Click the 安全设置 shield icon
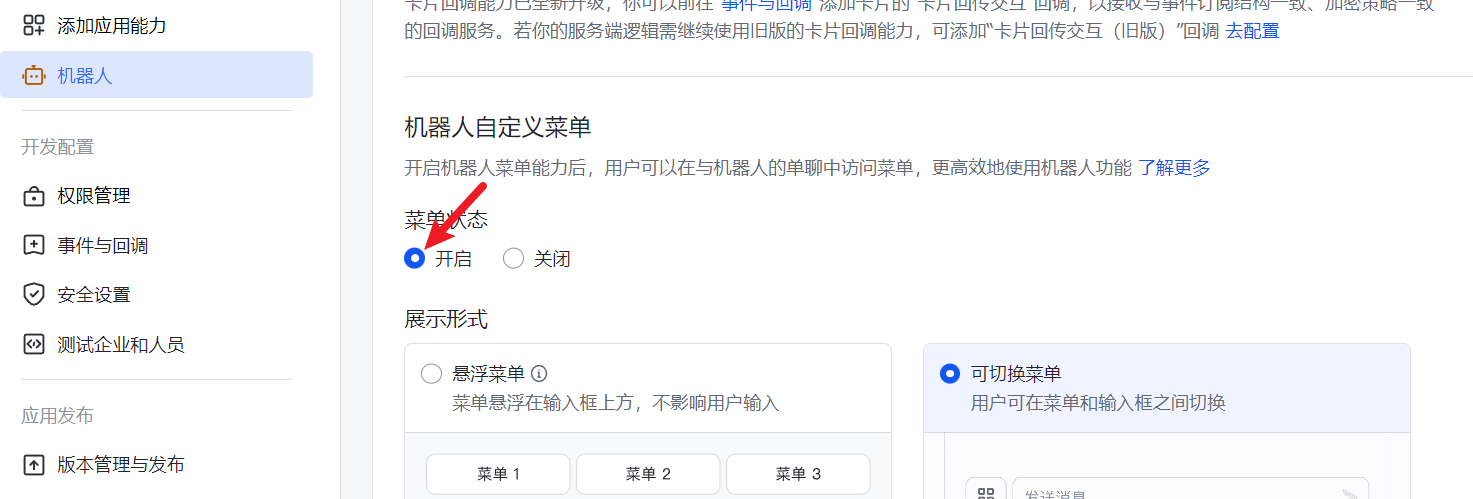 click(34, 295)
